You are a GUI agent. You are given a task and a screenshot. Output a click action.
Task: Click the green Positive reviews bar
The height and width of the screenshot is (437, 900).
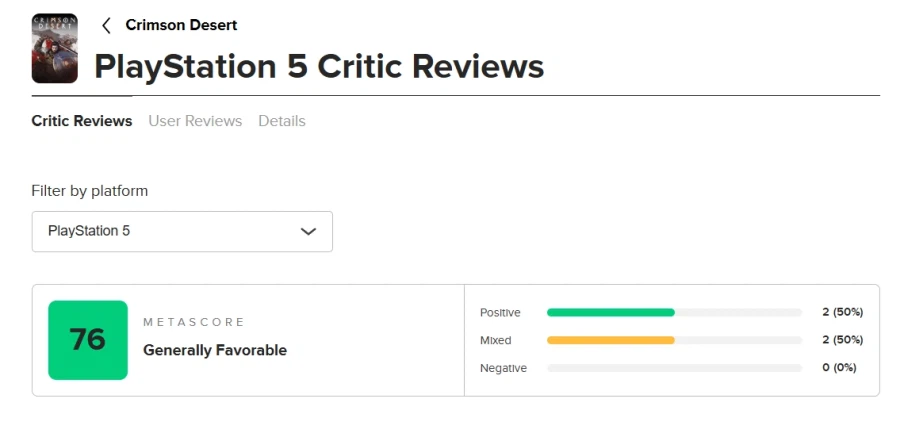click(x=611, y=313)
